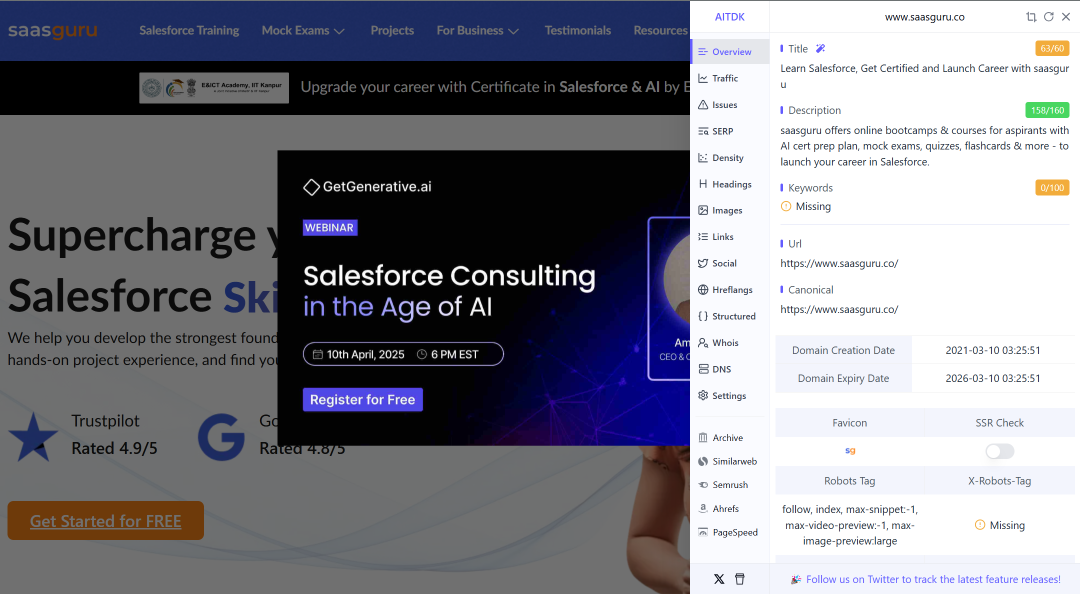Click the Ahrefs logo icon
Viewport: 1080px width, 594px height.
coord(703,509)
